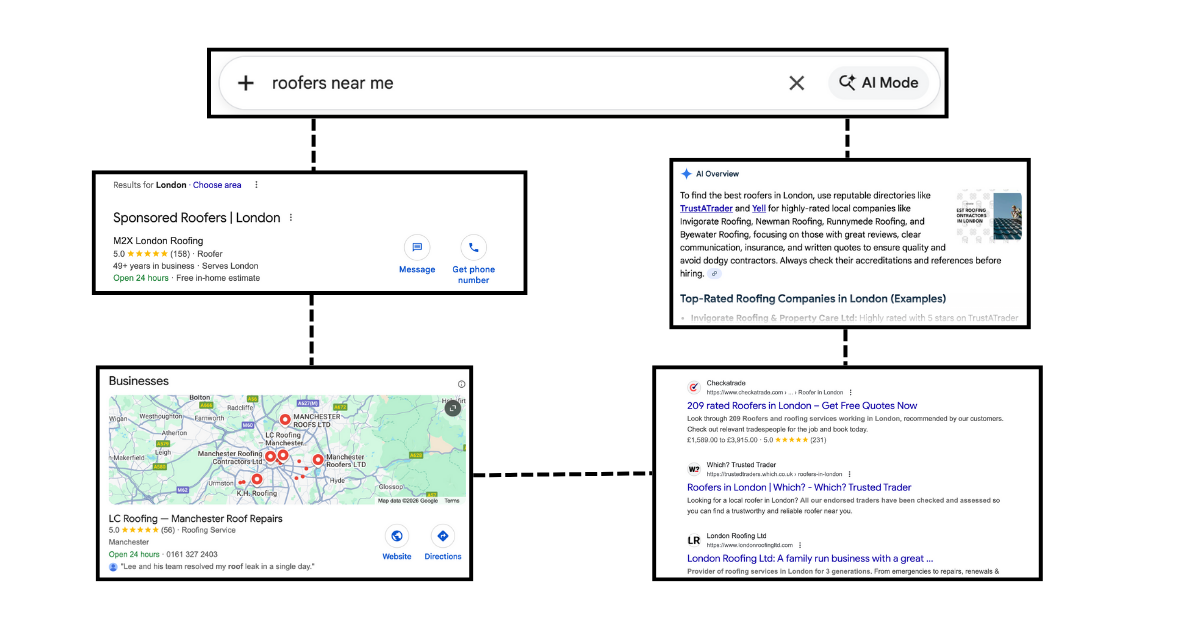This screenshot has width=1200, height=630.
Task: Clear the search query with the X icon
Action: point(797,83)
